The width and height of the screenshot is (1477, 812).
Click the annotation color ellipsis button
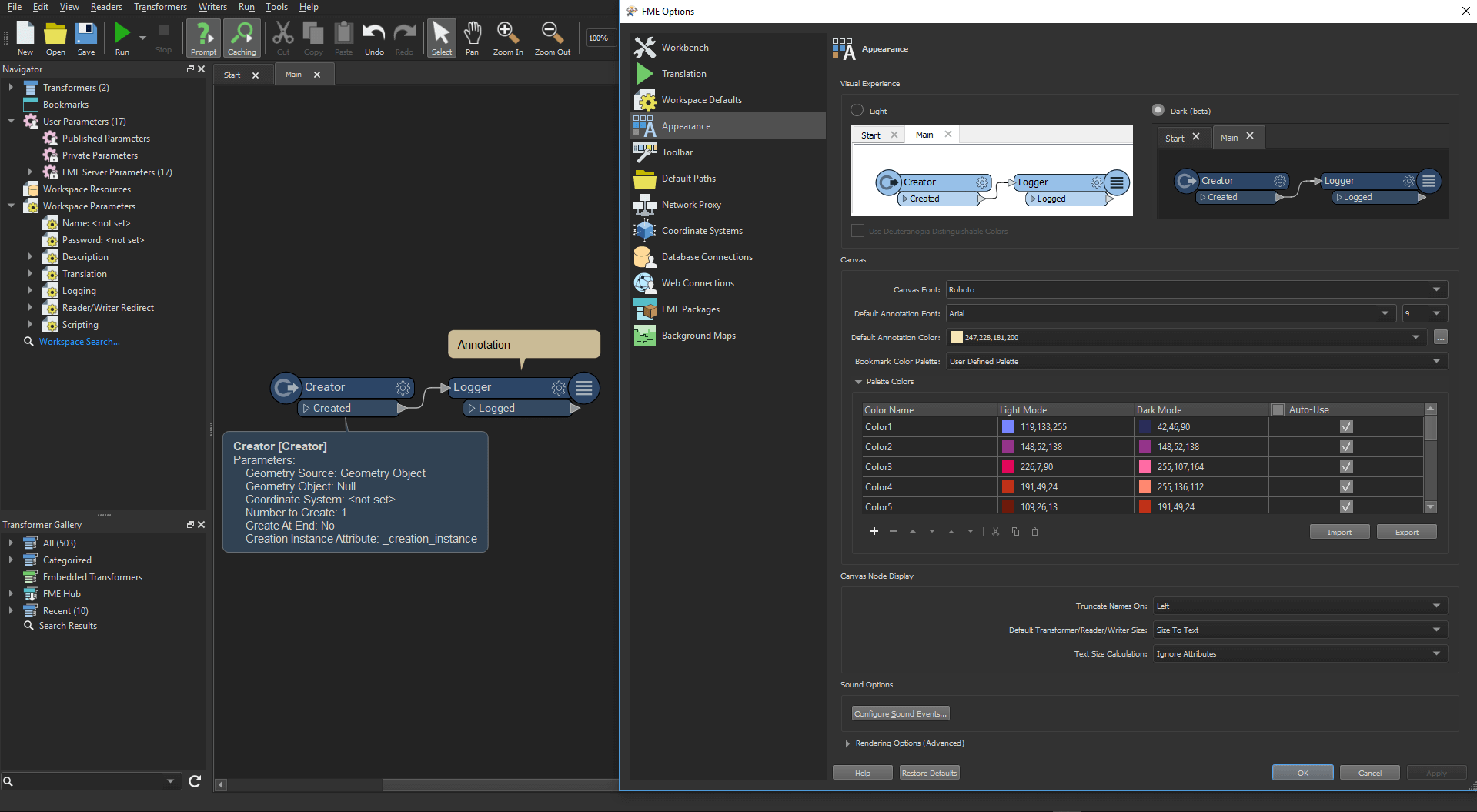click(x=1440, y=337)
